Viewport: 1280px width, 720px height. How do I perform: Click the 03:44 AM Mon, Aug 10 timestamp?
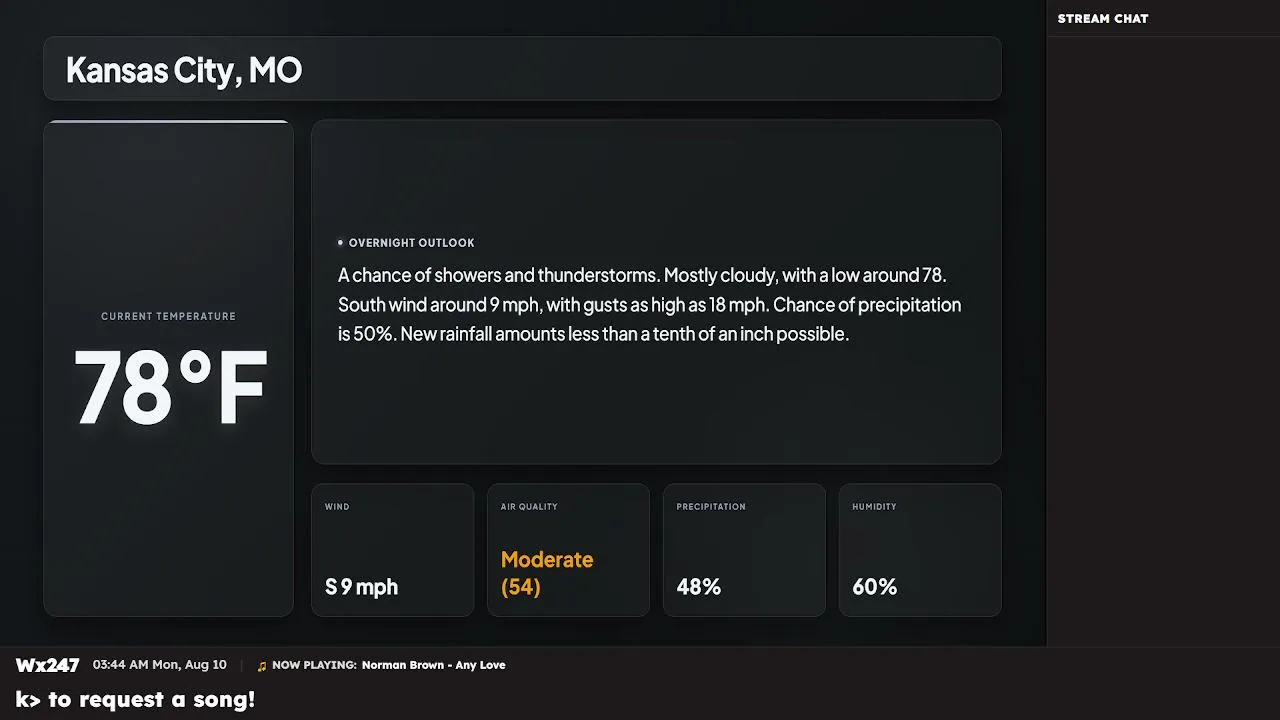(x=160, y=665)
